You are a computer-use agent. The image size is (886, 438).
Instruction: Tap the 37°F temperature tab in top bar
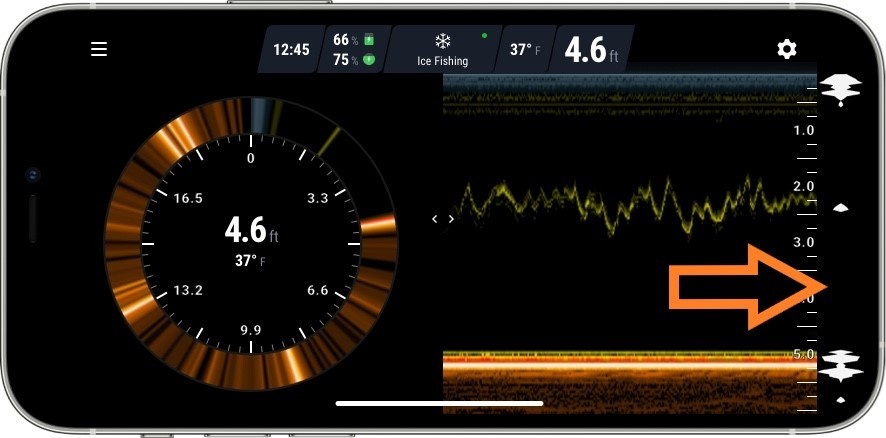523,49
